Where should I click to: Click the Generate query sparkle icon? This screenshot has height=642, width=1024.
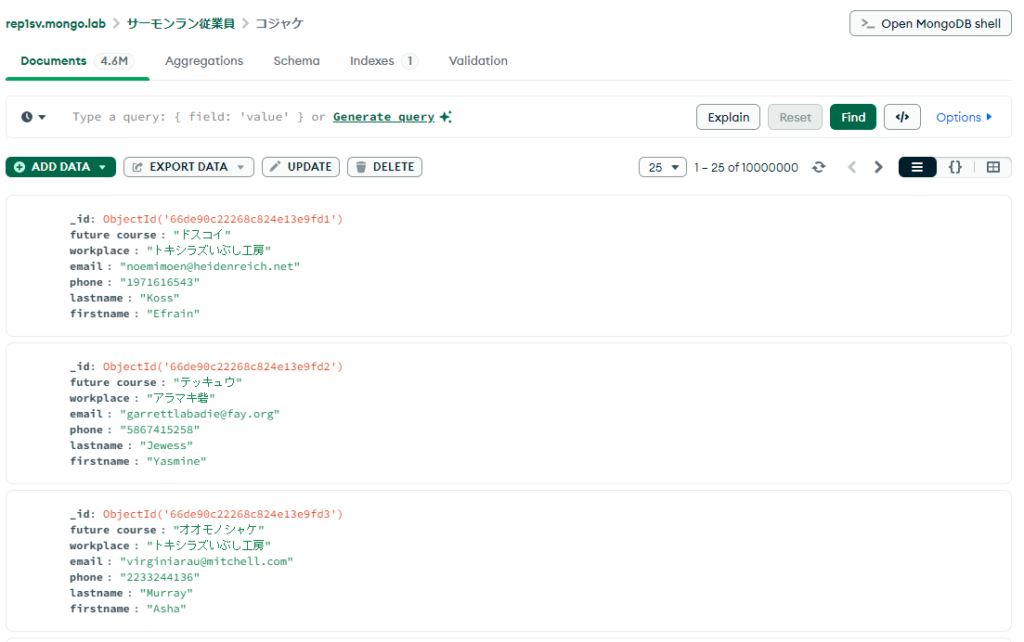tap(446, 117)
